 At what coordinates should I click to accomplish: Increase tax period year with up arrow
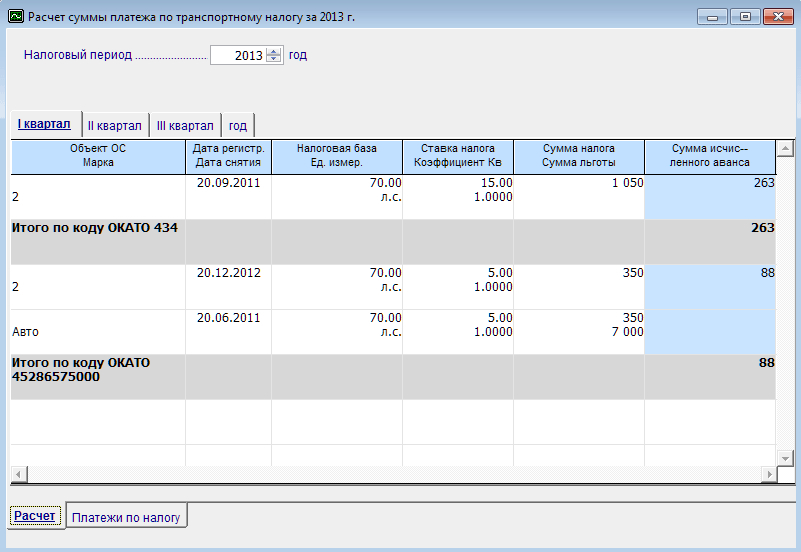coord(274,51)
